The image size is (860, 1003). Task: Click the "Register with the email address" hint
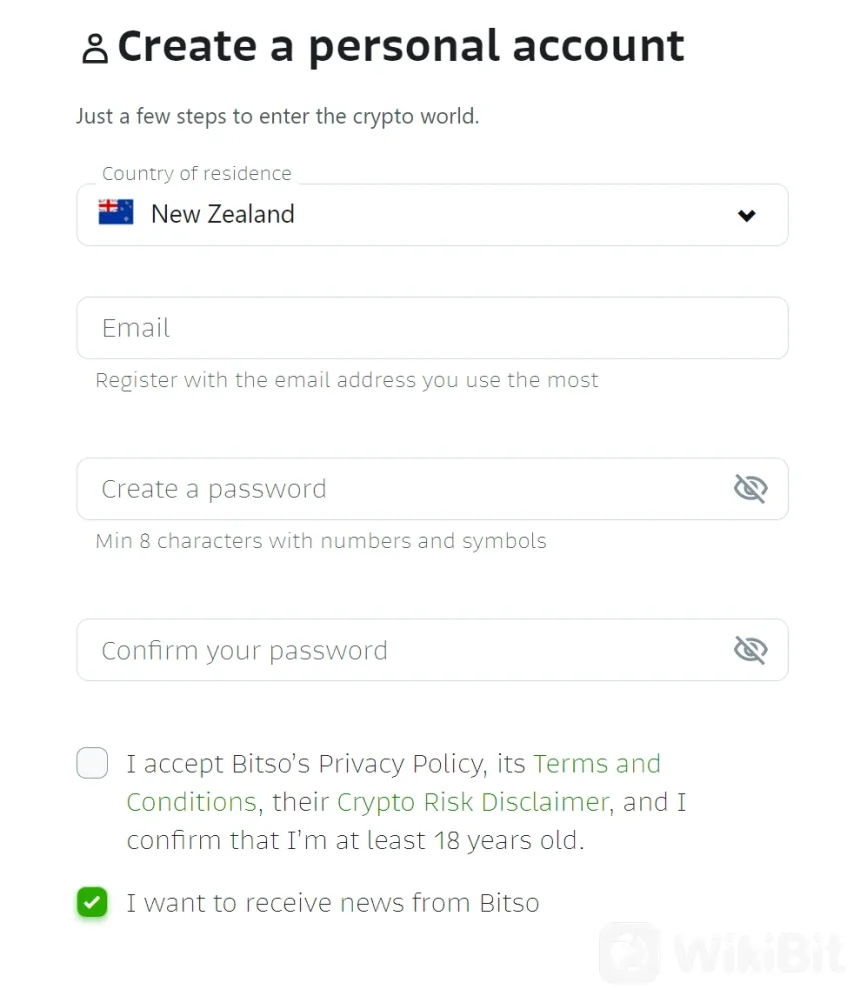pos(347,380)
